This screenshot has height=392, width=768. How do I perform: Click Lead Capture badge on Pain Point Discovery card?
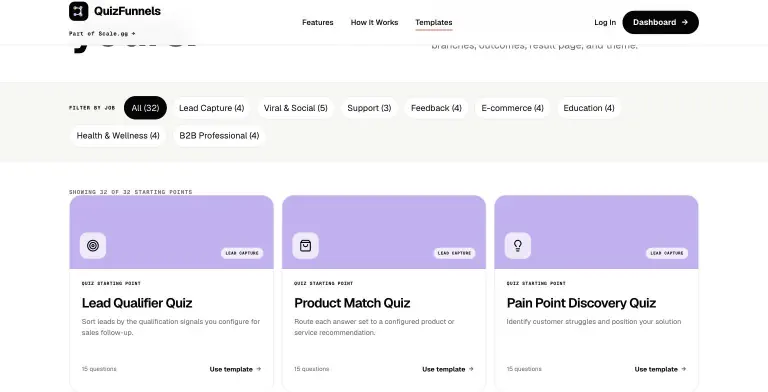pos(667,253)
